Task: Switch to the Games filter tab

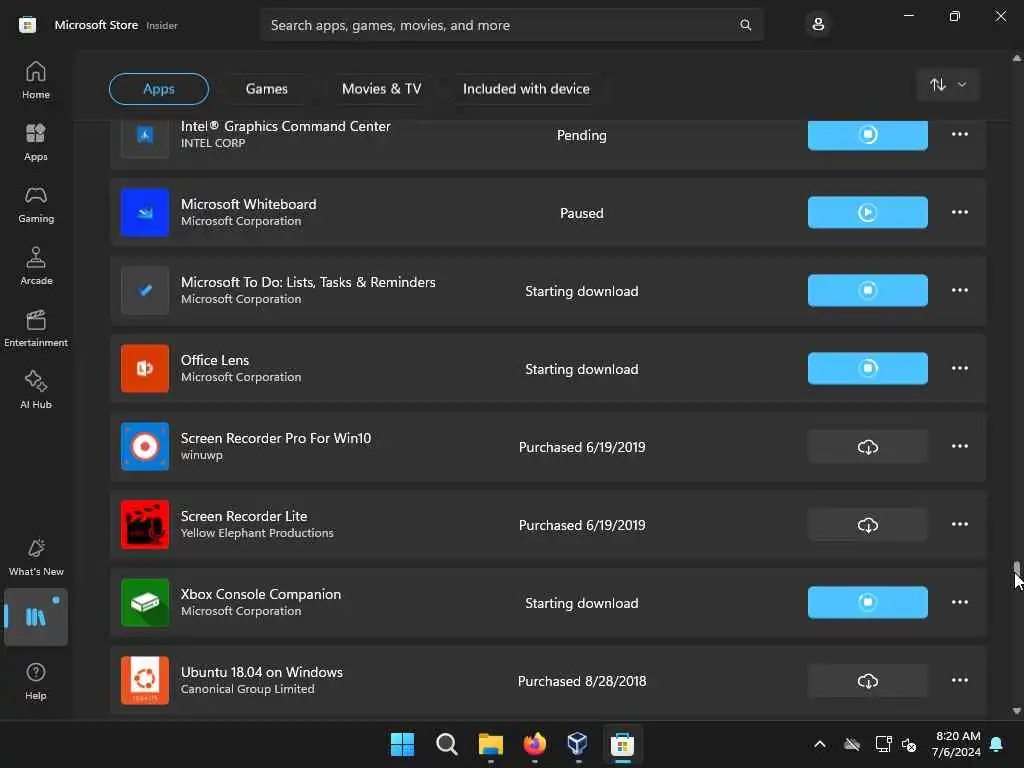Action: coord(266,89)
